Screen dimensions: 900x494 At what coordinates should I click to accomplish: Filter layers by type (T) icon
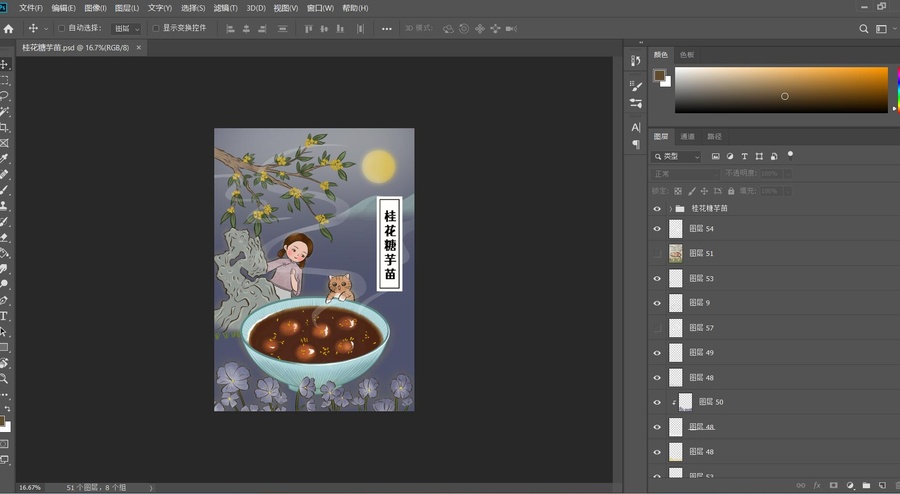744,156
